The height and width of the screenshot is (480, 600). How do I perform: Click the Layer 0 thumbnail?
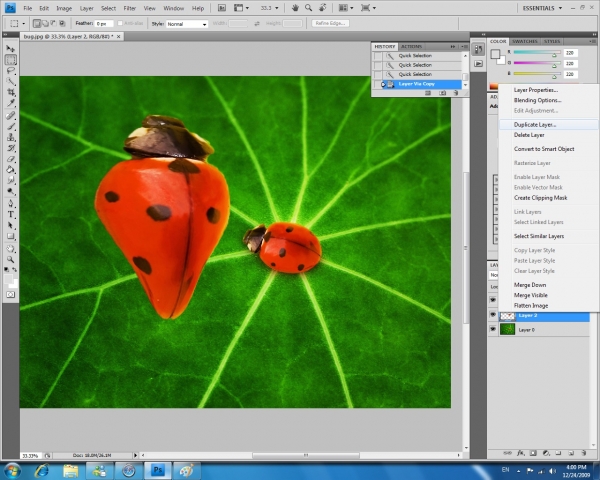[x=507, y=329]
